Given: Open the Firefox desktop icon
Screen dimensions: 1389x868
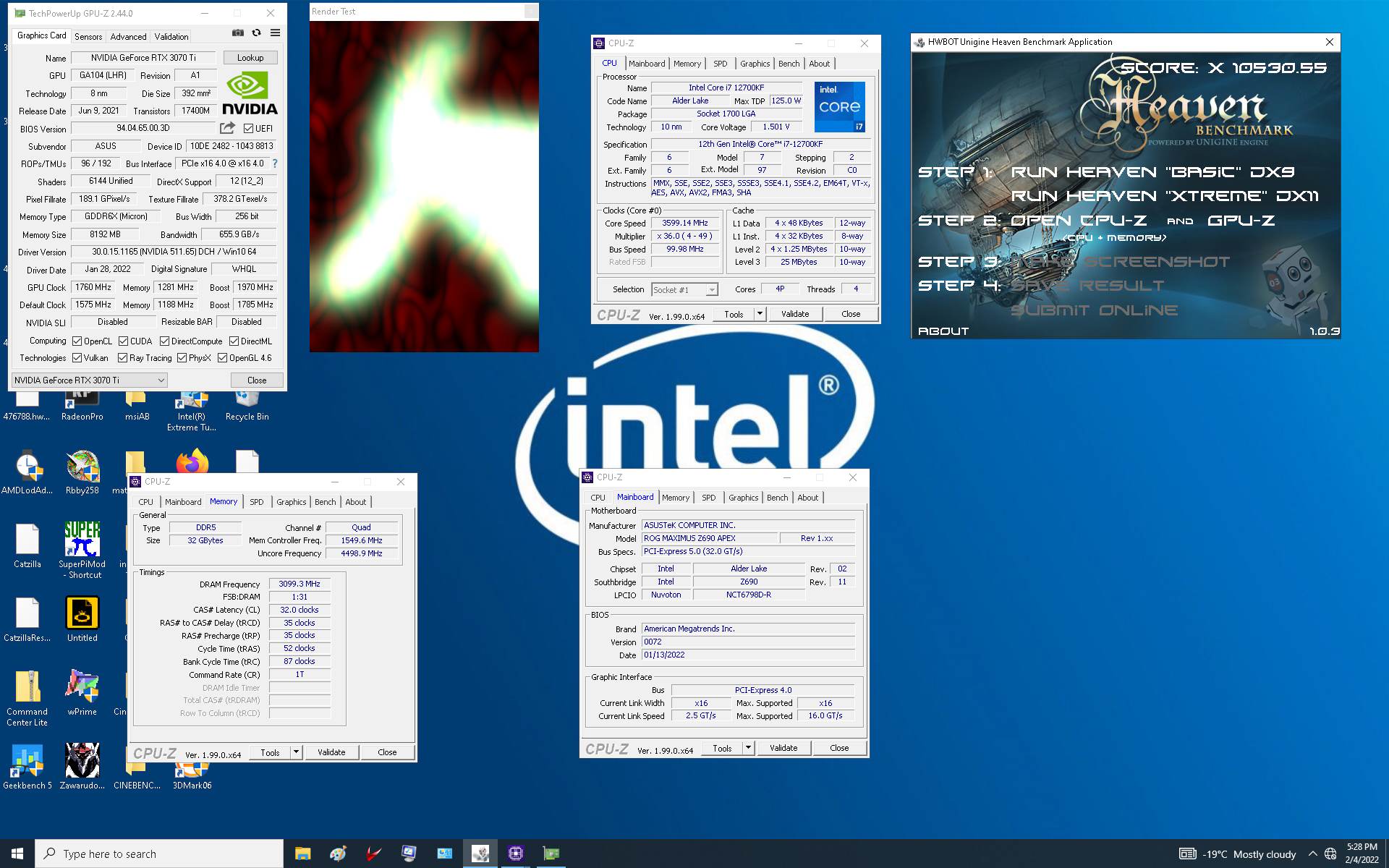Looking at the screenshot, I should 192,463.
